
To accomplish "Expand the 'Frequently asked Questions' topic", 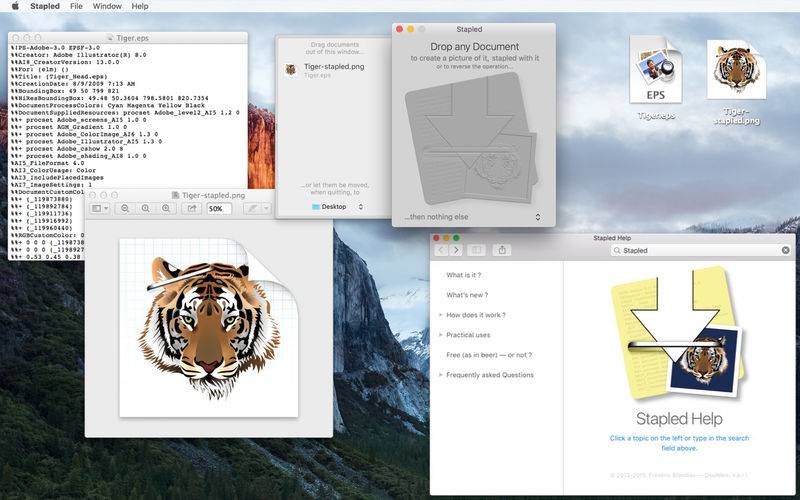I will 440,374.
